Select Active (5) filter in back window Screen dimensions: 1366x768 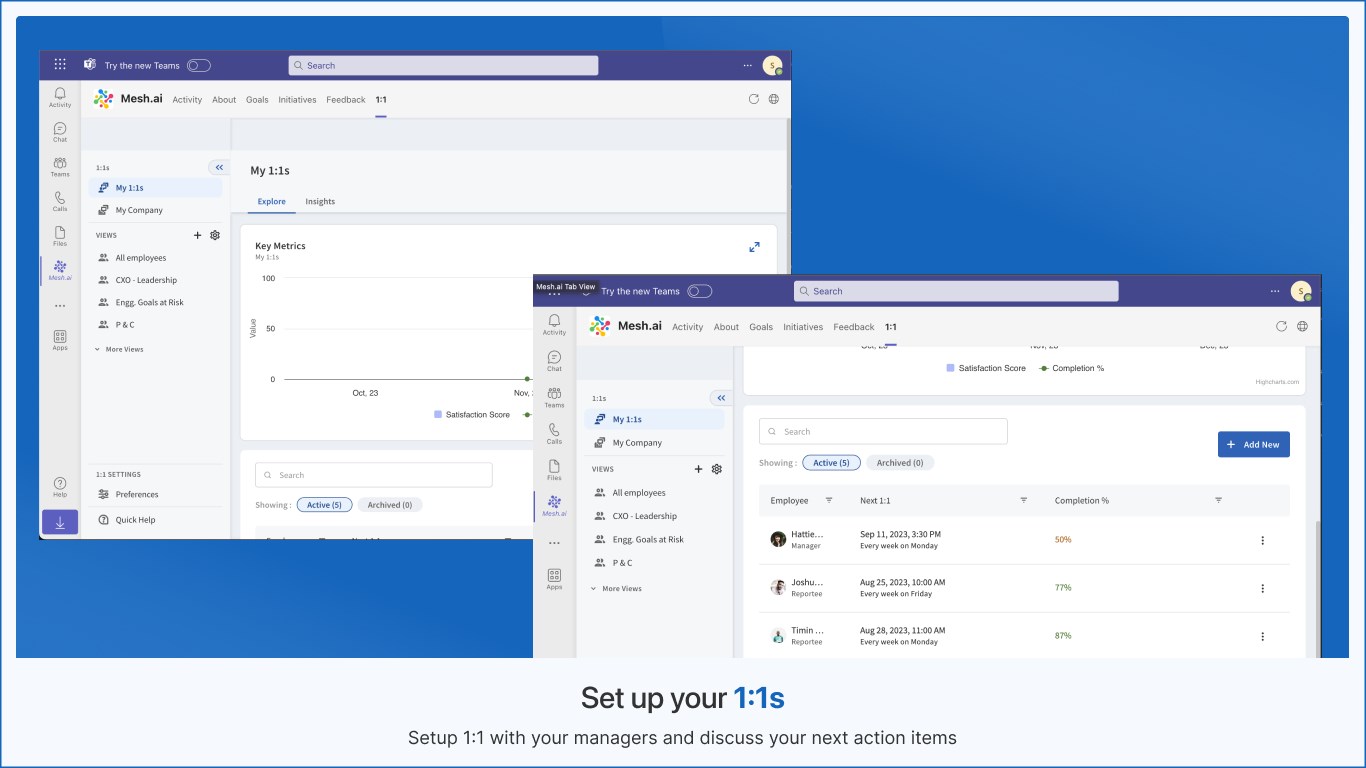click(x=324, y=505)
